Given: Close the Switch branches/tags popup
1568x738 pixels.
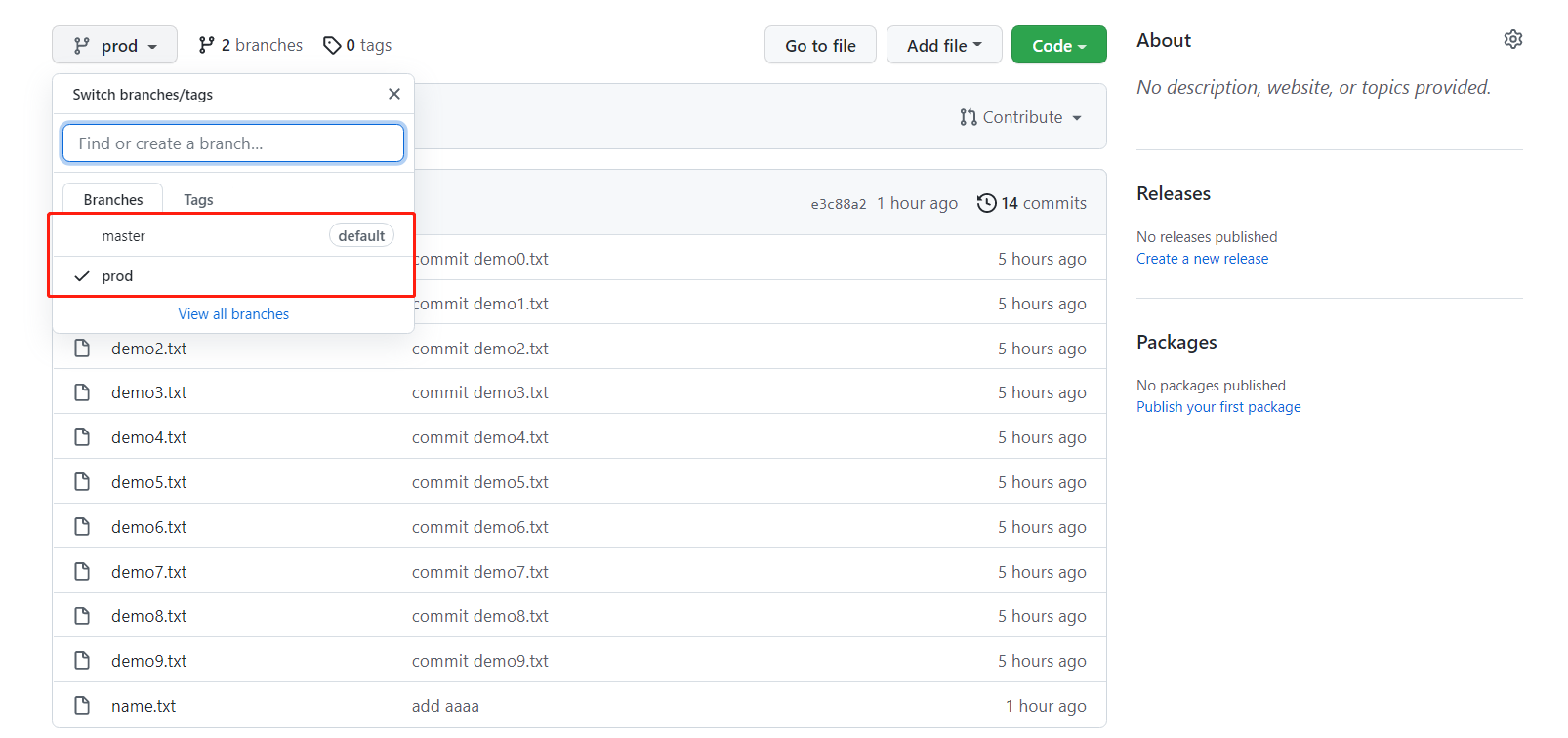Looking at the screenshot, I should point(393,94).
